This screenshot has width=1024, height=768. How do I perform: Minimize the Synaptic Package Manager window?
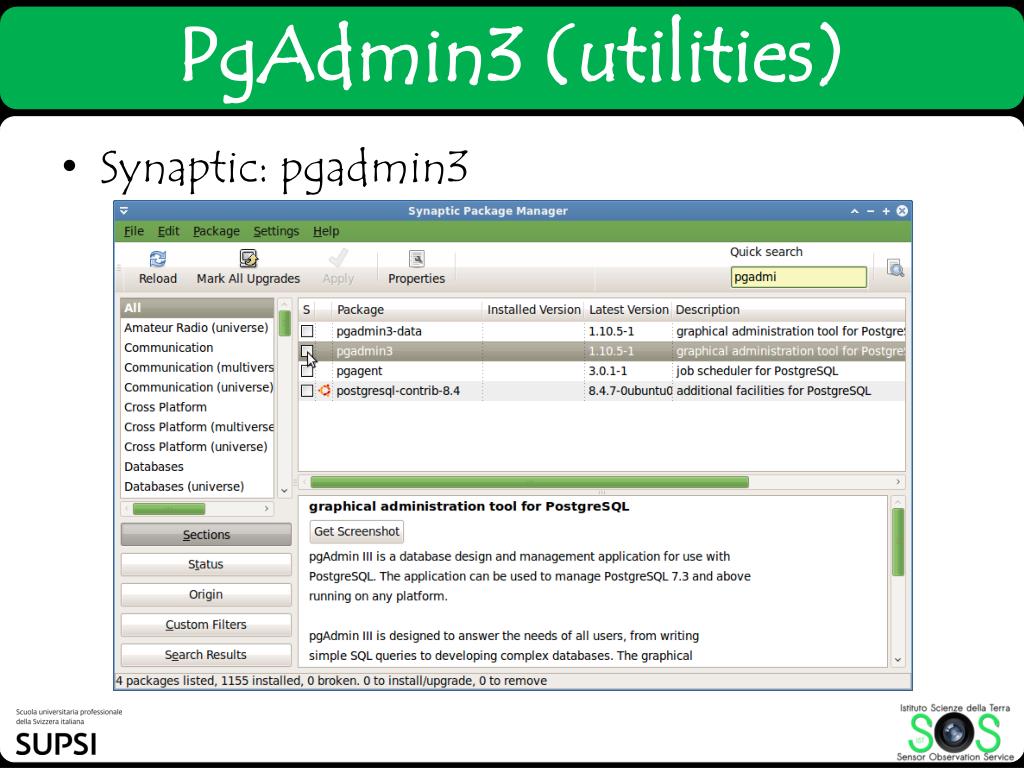(x=871, y=211)
